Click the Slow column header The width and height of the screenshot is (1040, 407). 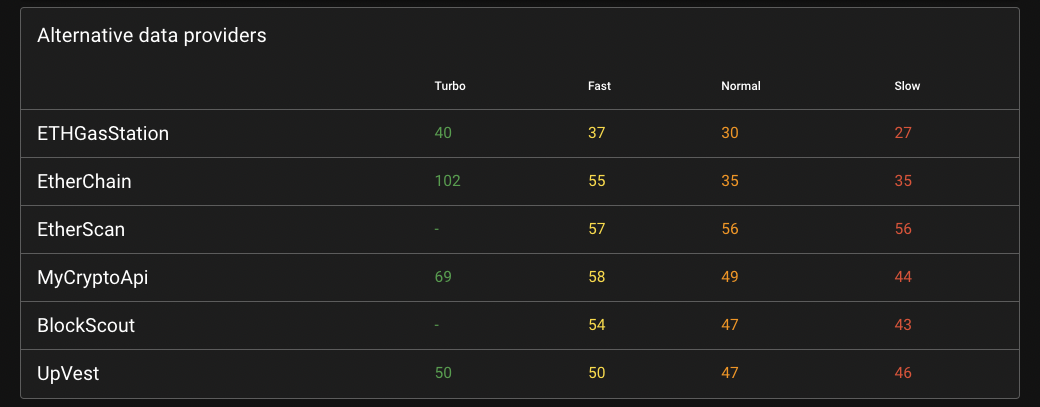tap(907, 86)
